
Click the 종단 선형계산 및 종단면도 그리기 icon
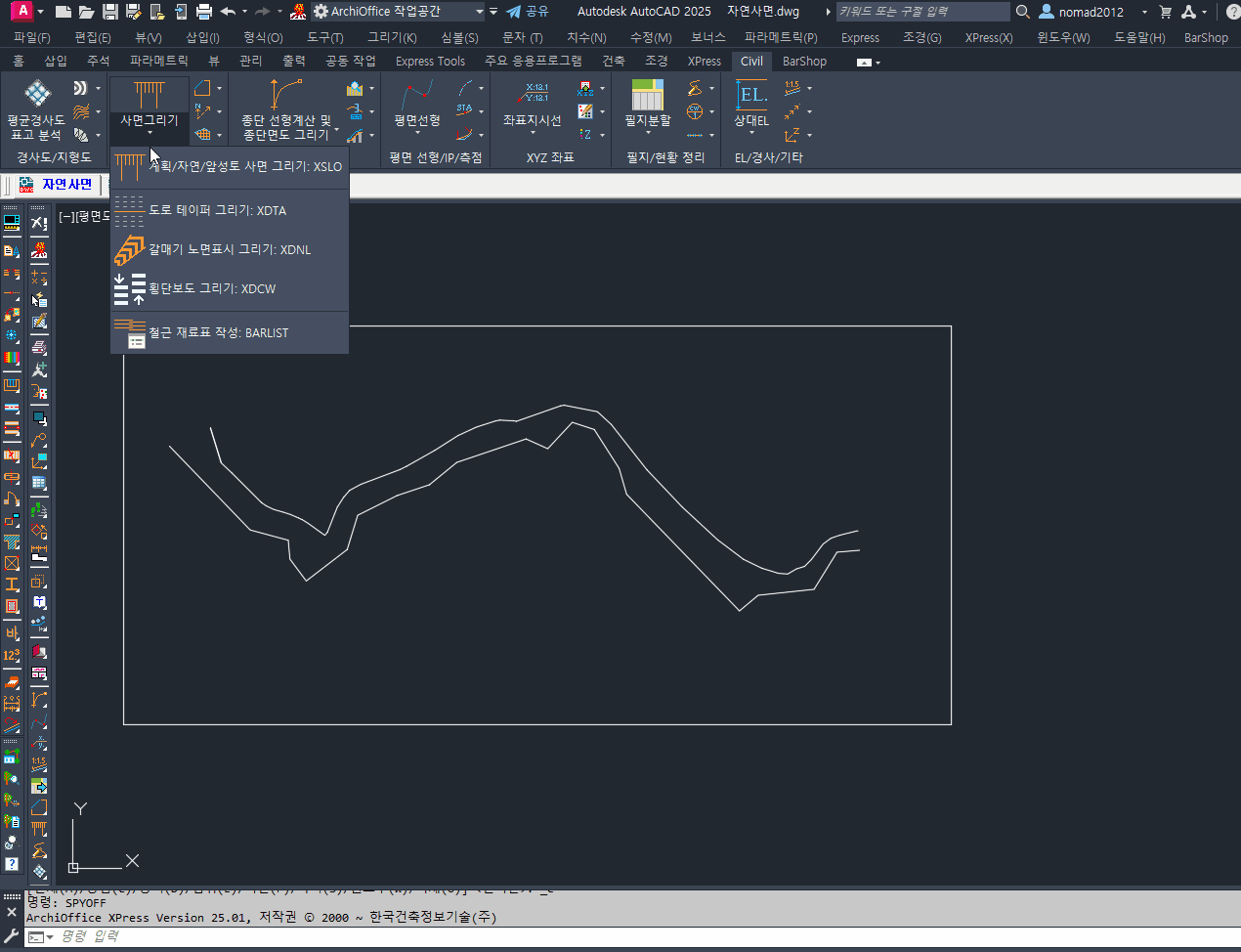[285, 96]
